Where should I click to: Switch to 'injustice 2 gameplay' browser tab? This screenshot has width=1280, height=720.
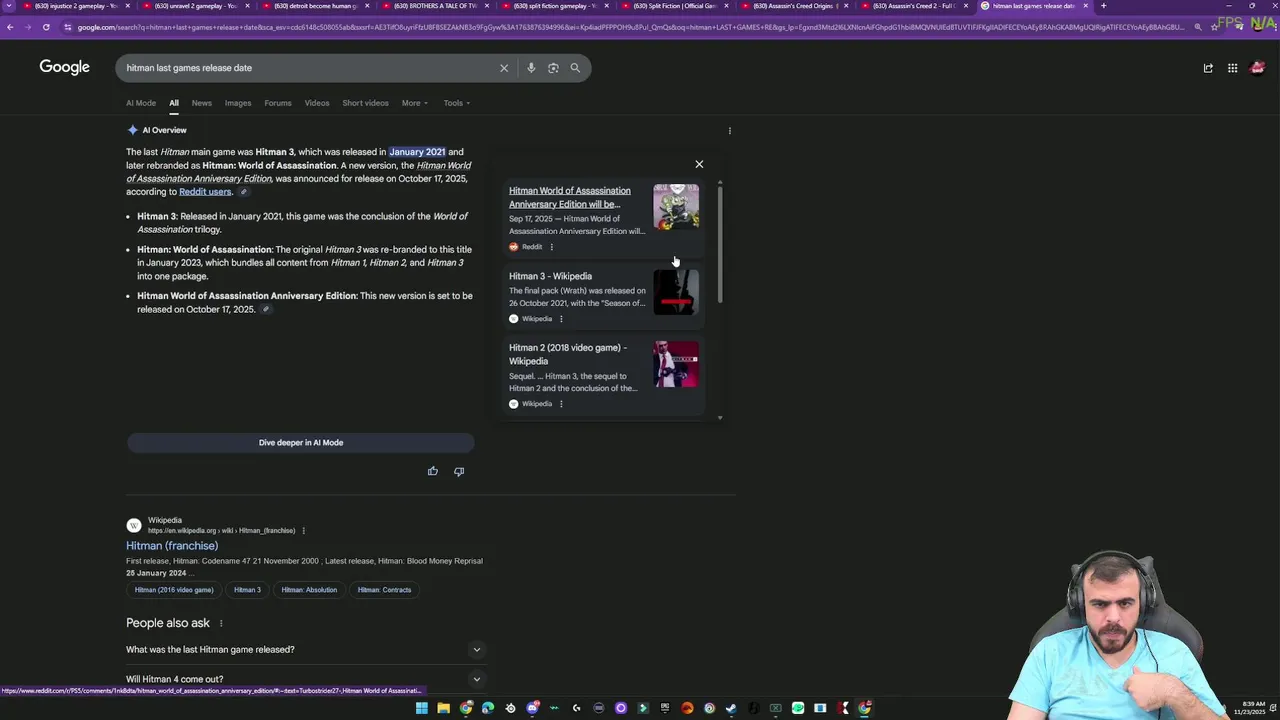pyautogui.click(x=75, y=6)
